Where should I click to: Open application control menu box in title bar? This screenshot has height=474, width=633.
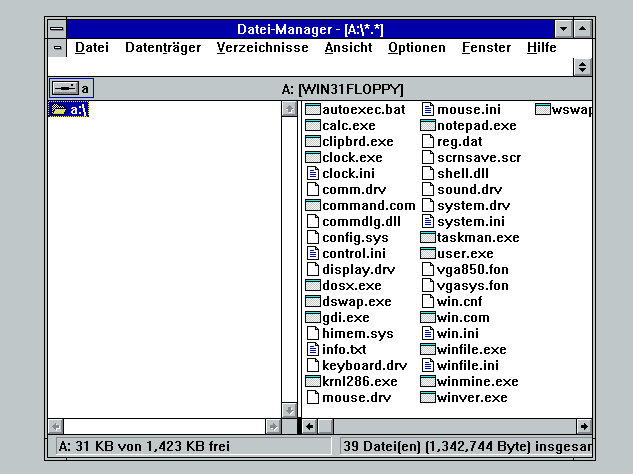pyautogui.click(x=57, y=29)
